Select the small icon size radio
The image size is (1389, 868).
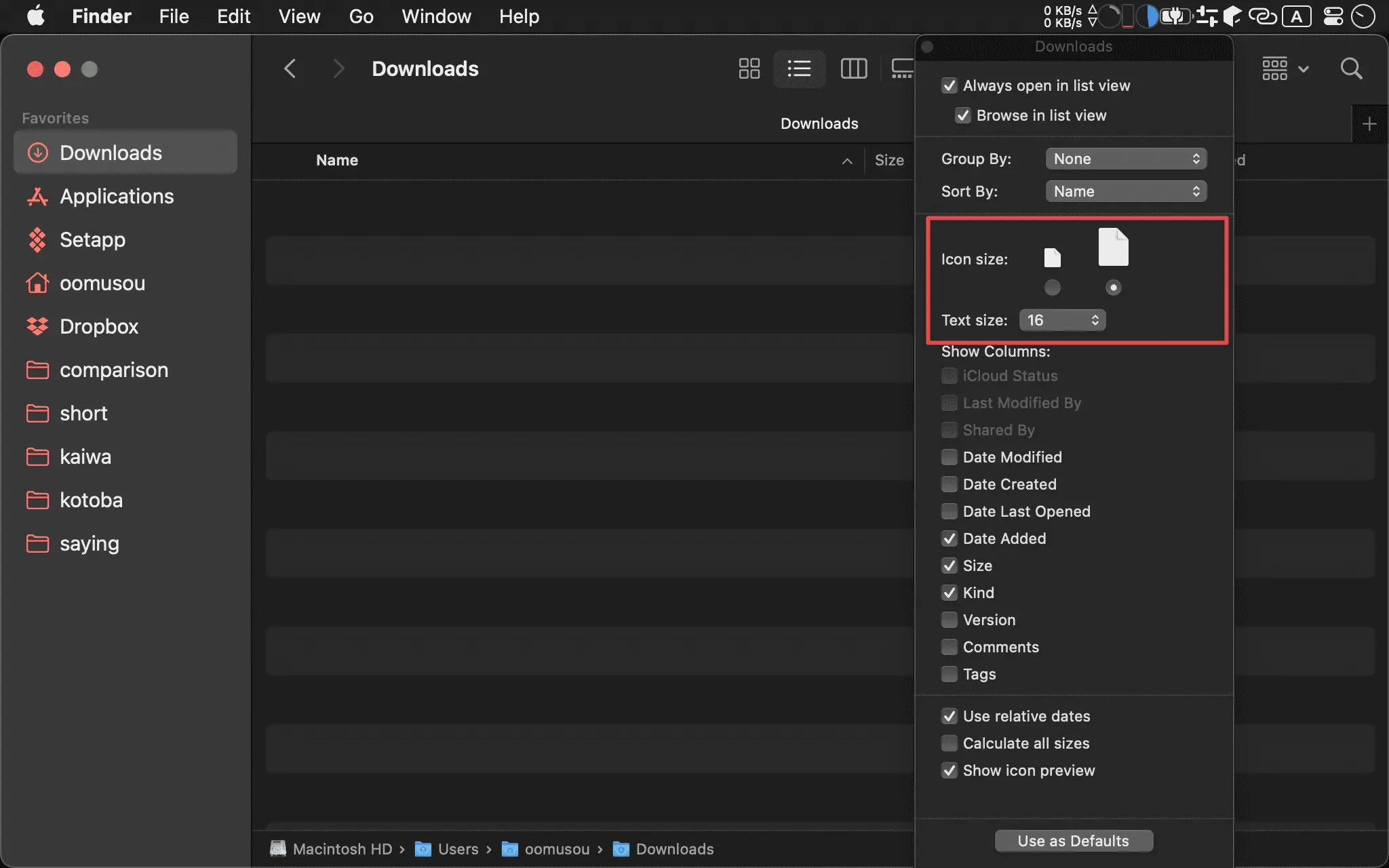1052,288
